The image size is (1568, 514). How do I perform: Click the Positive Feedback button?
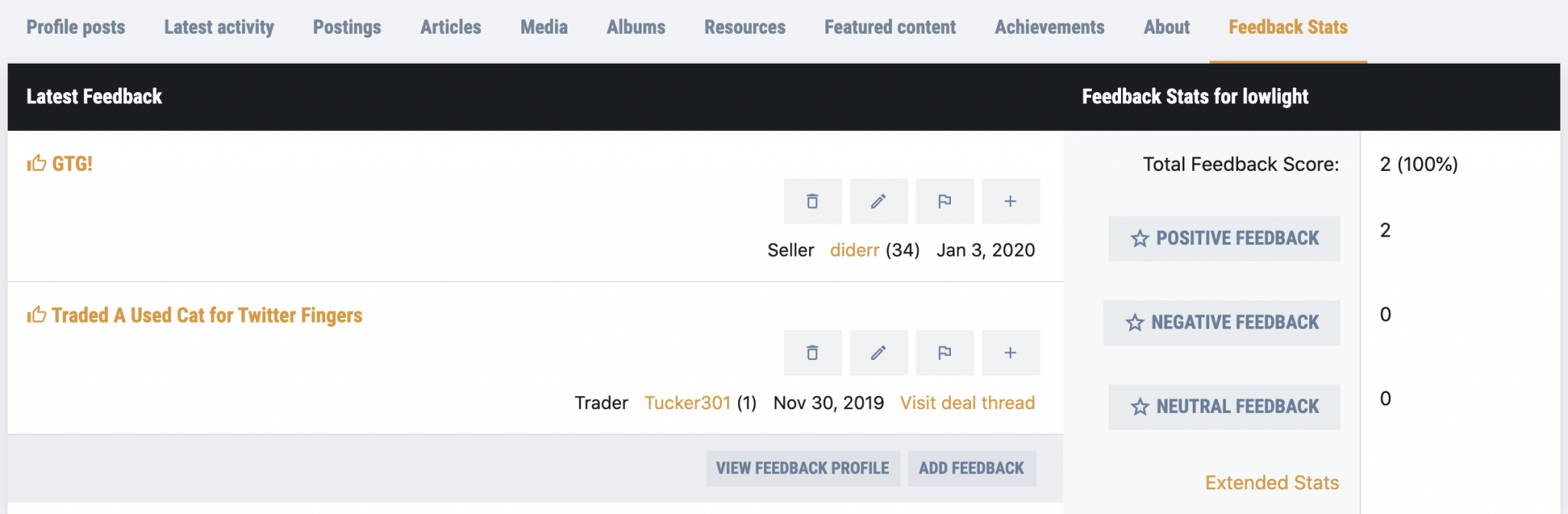(1224, 238)
